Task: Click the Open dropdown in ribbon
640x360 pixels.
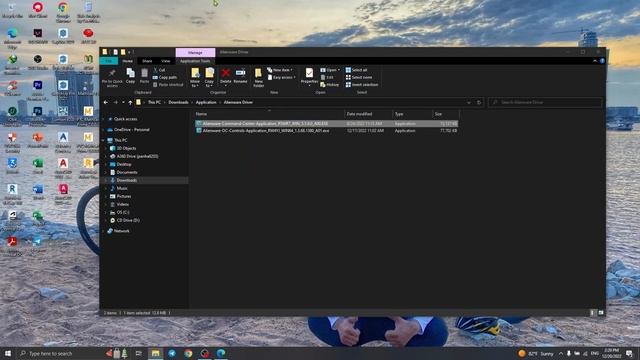Action: click(x=330, y=70)
